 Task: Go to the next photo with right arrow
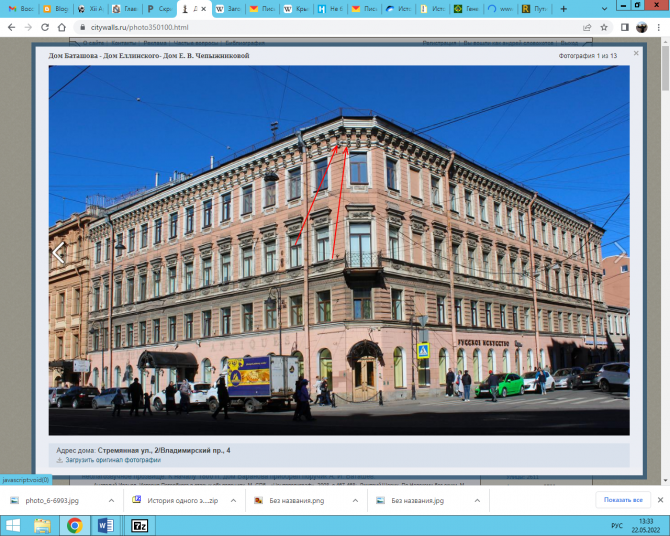click(x=619, y=253)
